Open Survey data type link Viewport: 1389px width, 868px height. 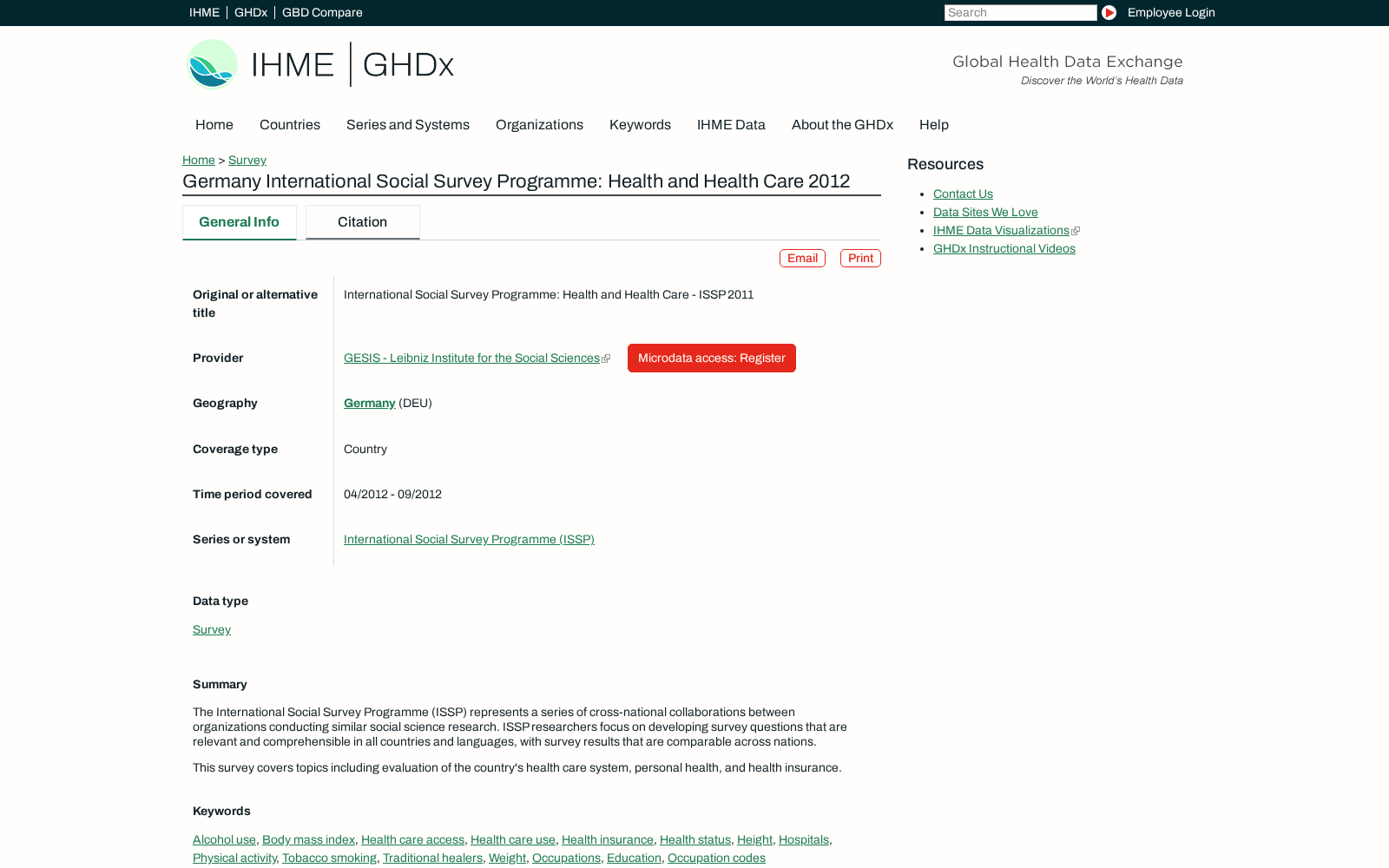tap(212, 629)
